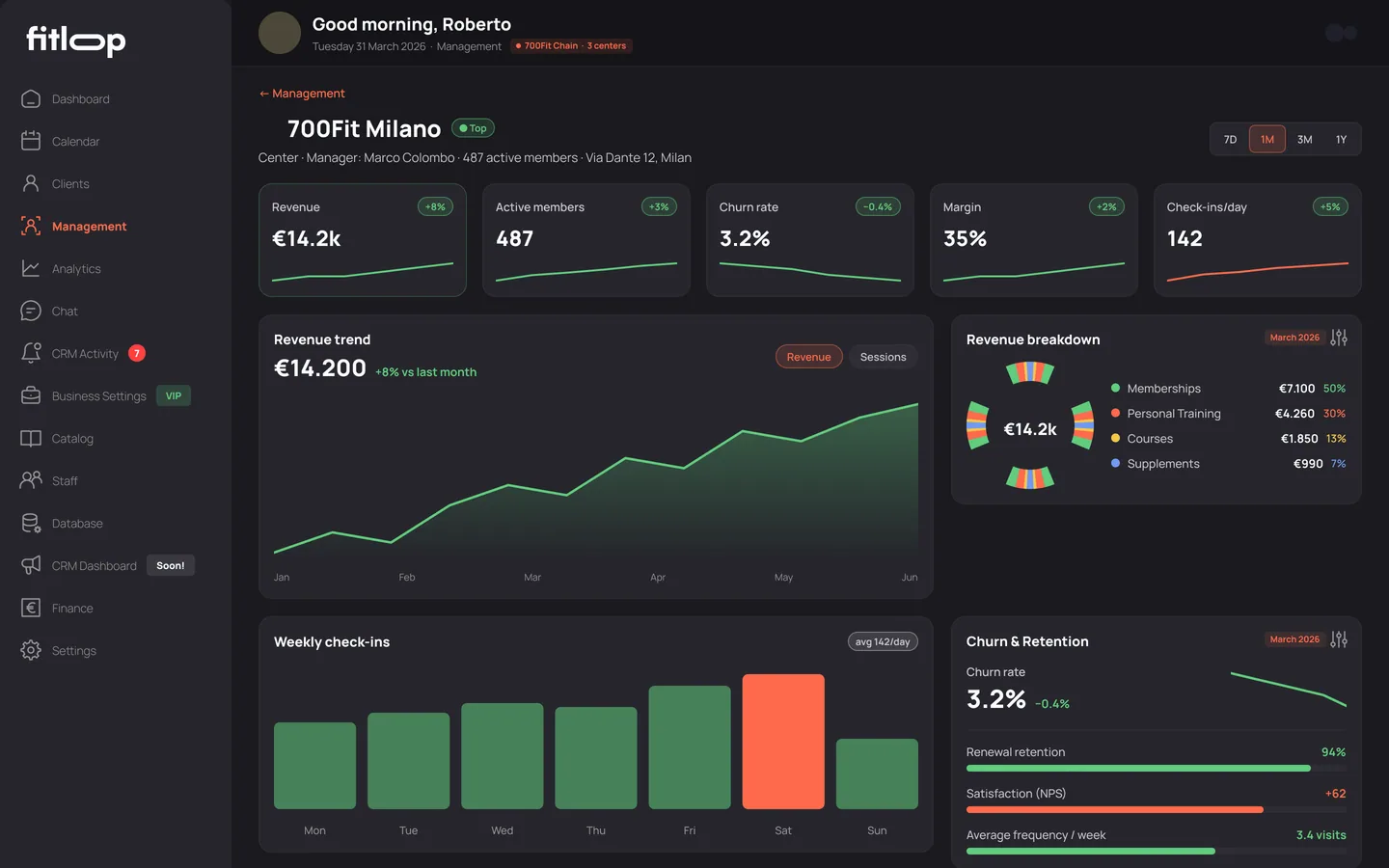Select the 1Y time range
1389x868 pixels.
point(1341,139)
